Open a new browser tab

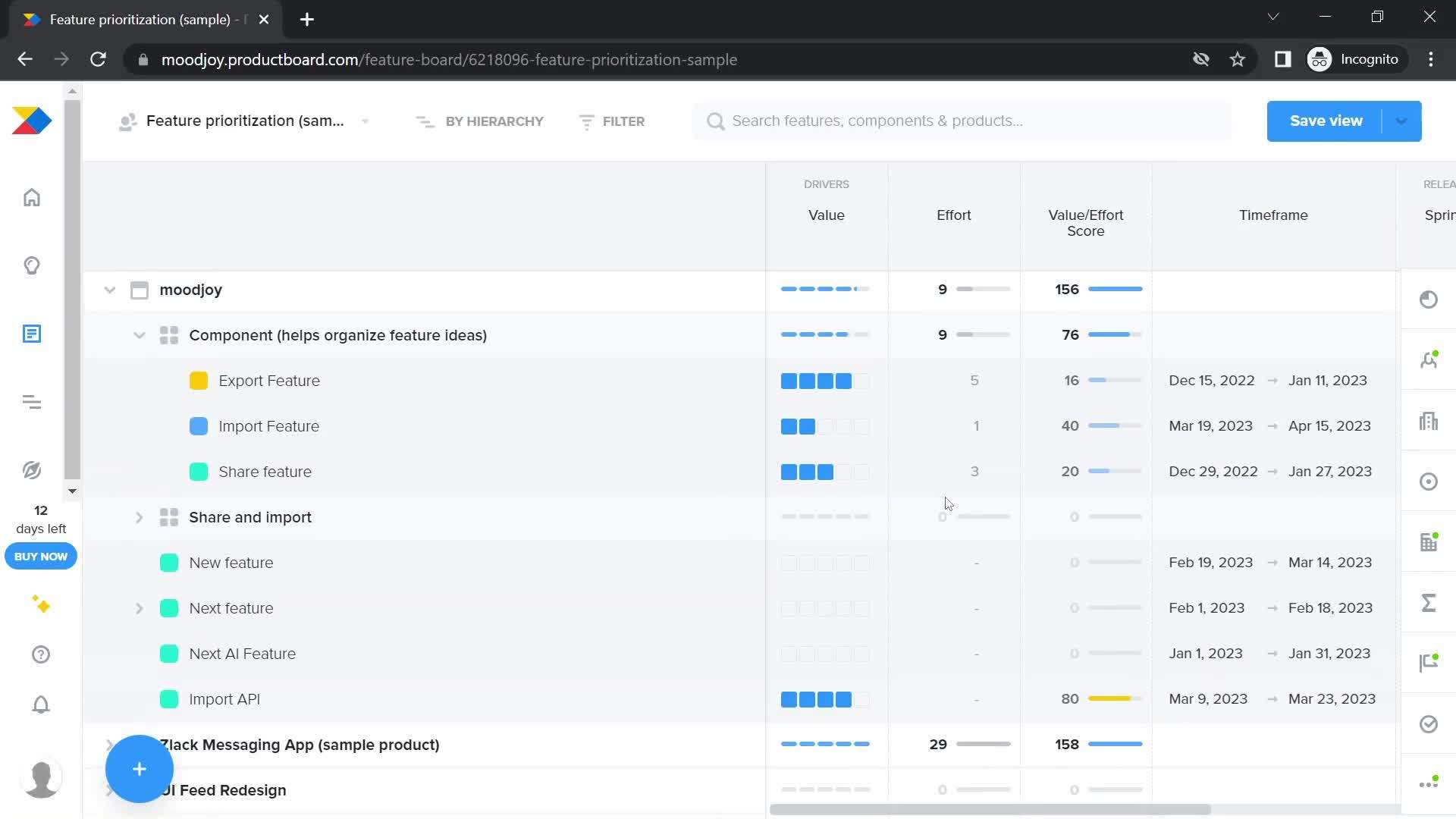(307, 20)
